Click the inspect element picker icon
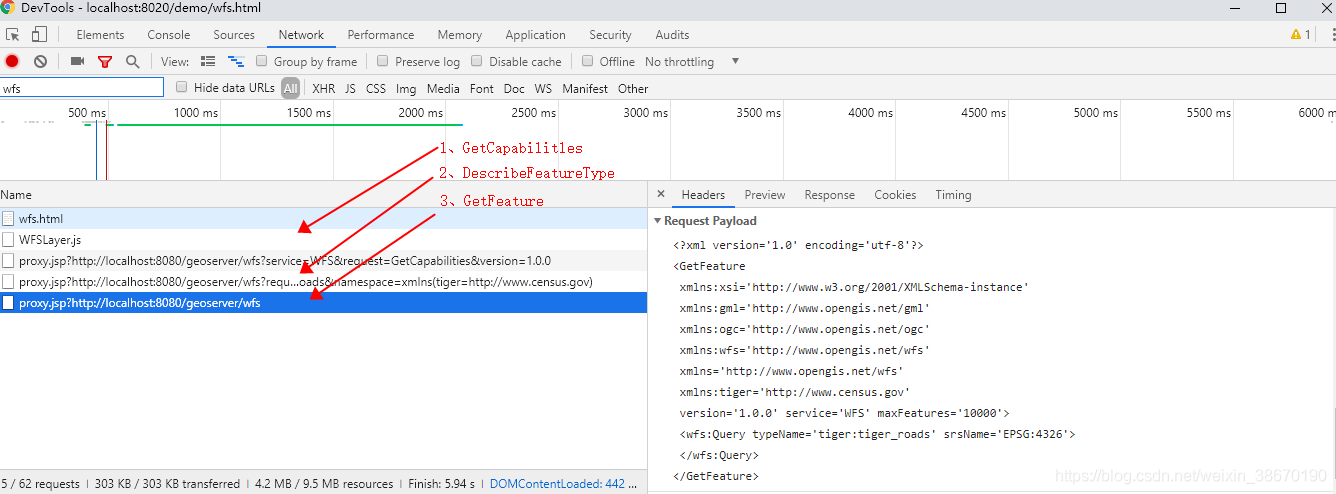Screen dimensions: 1336x494 tap(13, 35)
